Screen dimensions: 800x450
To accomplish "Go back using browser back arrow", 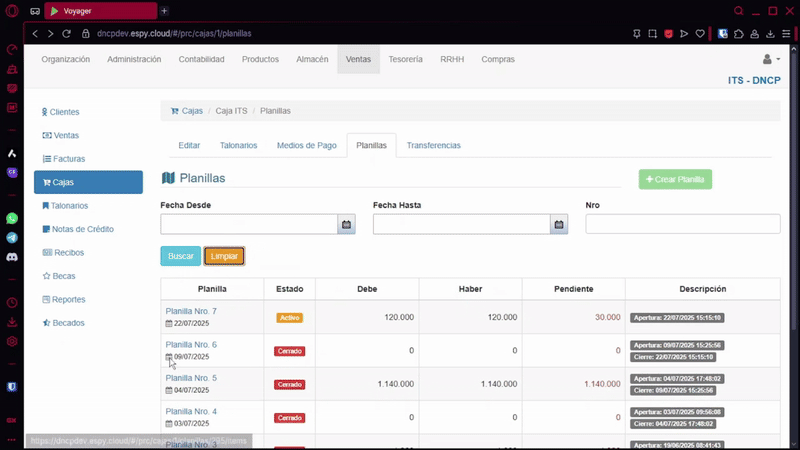I will click(x=36, y=33).
